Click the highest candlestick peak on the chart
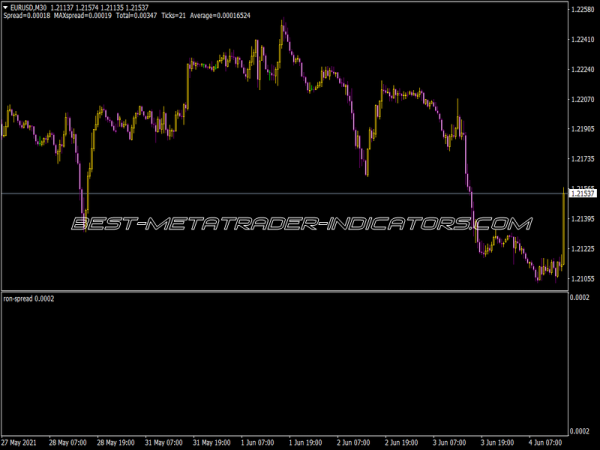600x450 pixels. (283, 24)
